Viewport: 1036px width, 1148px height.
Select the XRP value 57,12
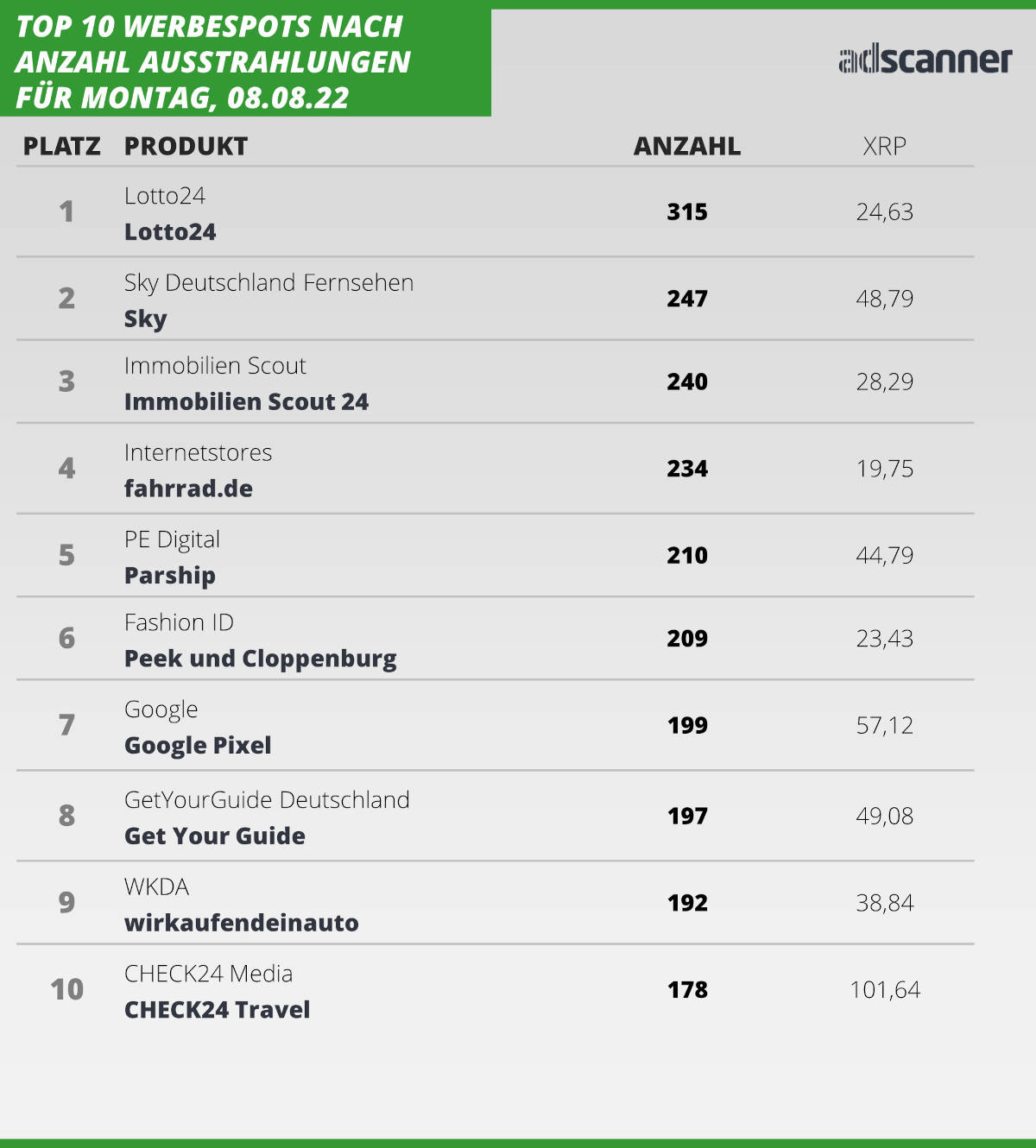(885, 726)
